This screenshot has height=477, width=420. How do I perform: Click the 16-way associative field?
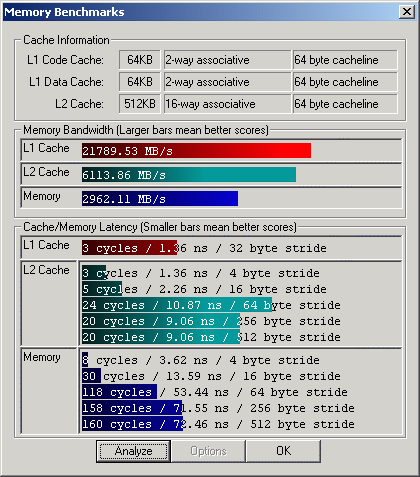227,104
